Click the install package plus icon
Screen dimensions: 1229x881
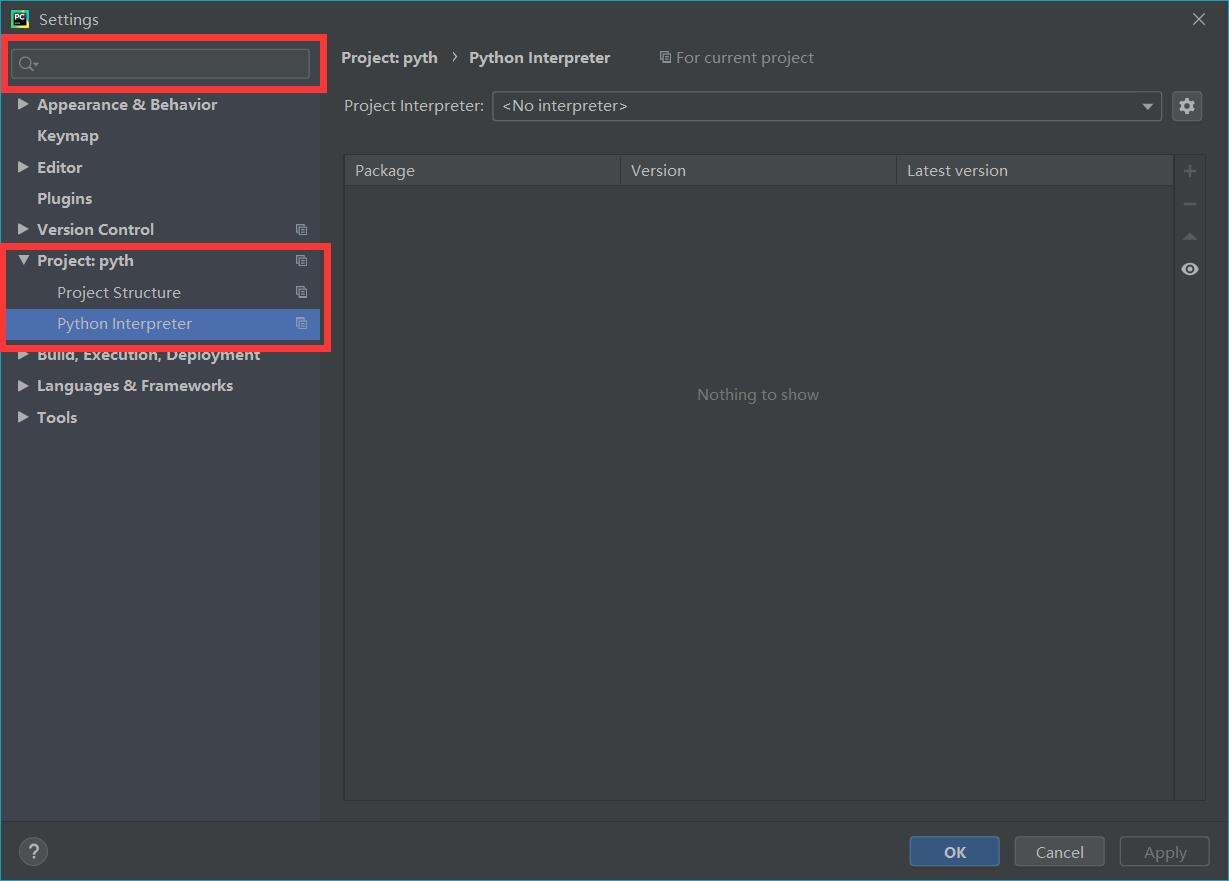[x=1189, y=170]
